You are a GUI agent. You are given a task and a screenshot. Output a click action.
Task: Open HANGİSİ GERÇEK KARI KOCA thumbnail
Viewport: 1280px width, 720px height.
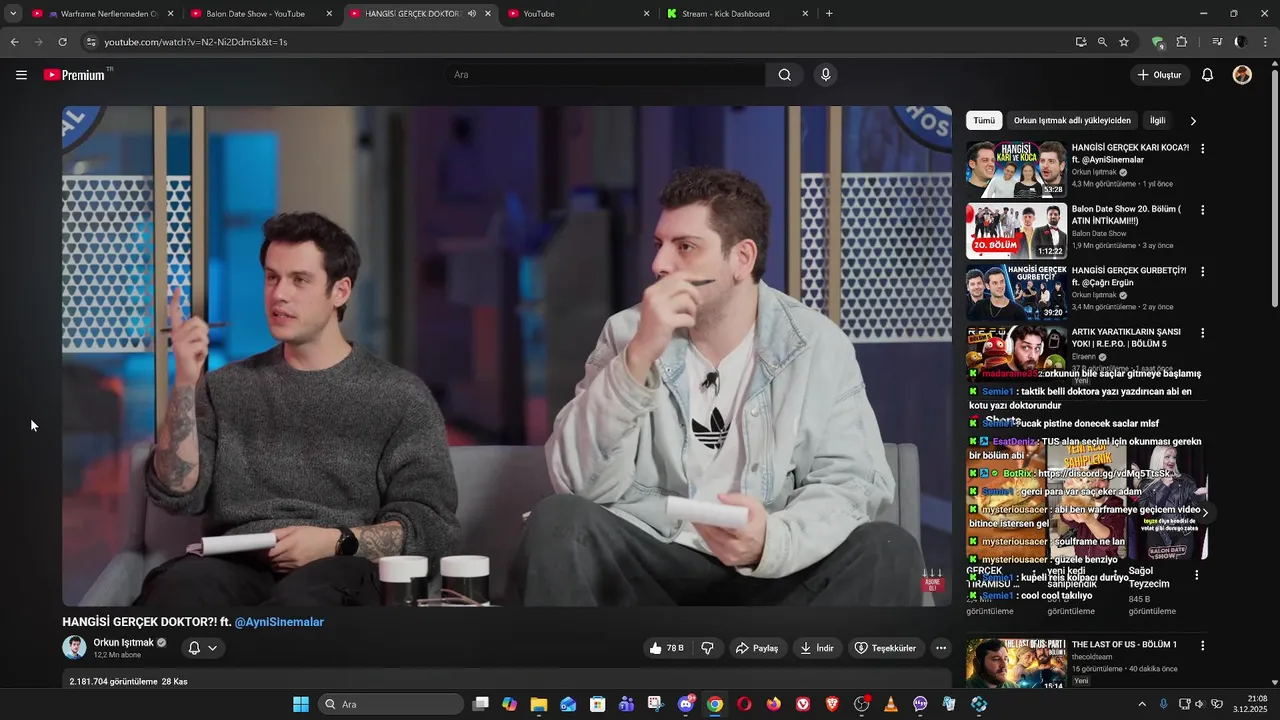point(1016,170)
